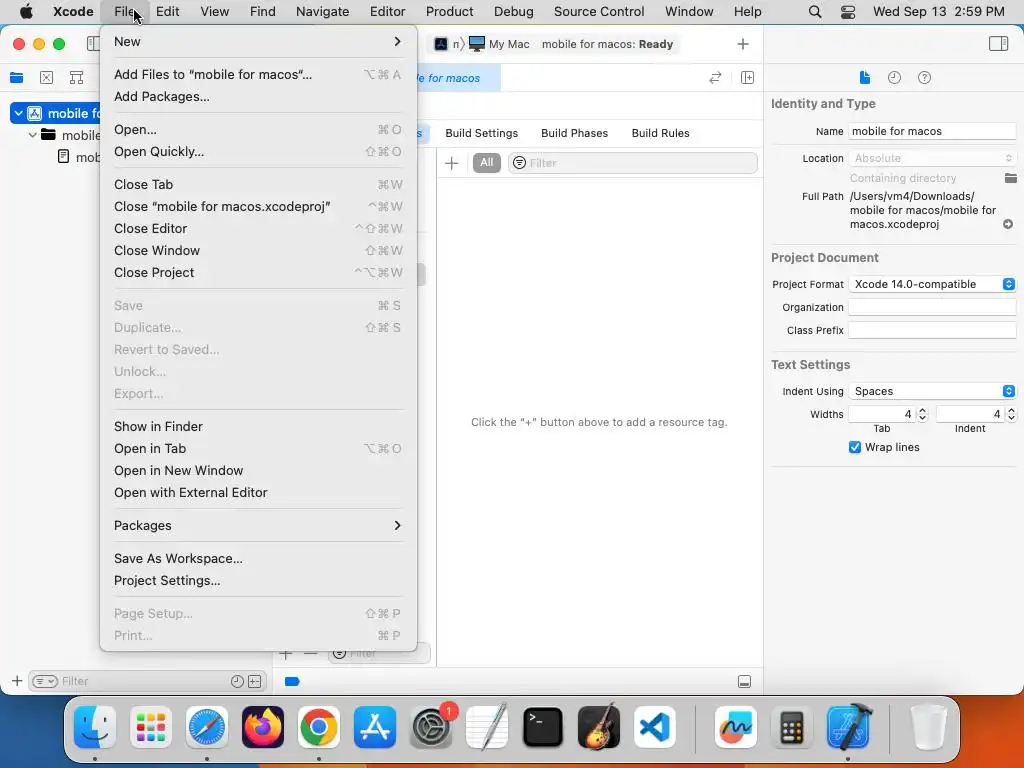The height and width of the screenshot is (768, 1024).
Task: Select the All tags filter toggle
Action: 487,163
